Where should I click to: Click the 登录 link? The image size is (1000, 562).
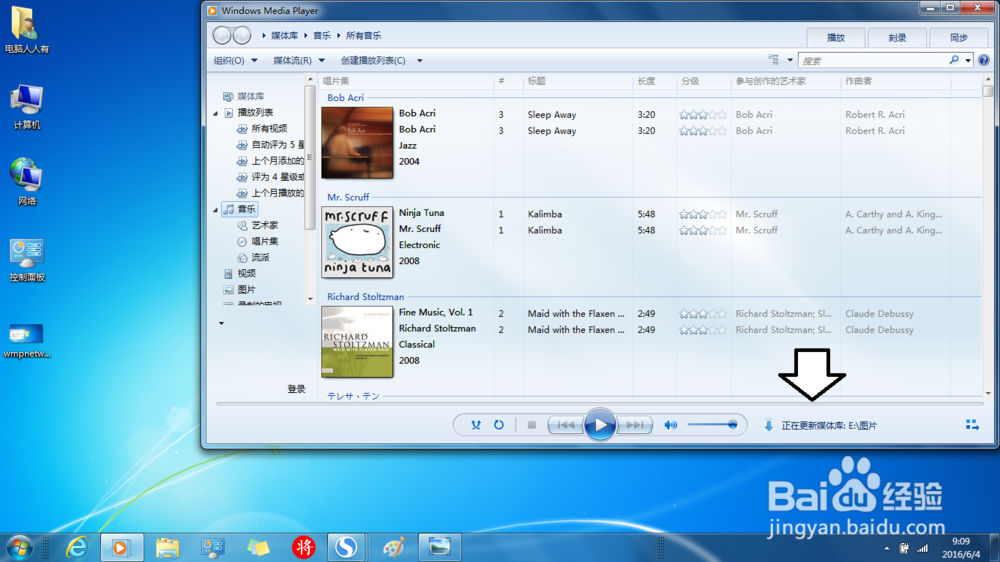coord(296,389)
